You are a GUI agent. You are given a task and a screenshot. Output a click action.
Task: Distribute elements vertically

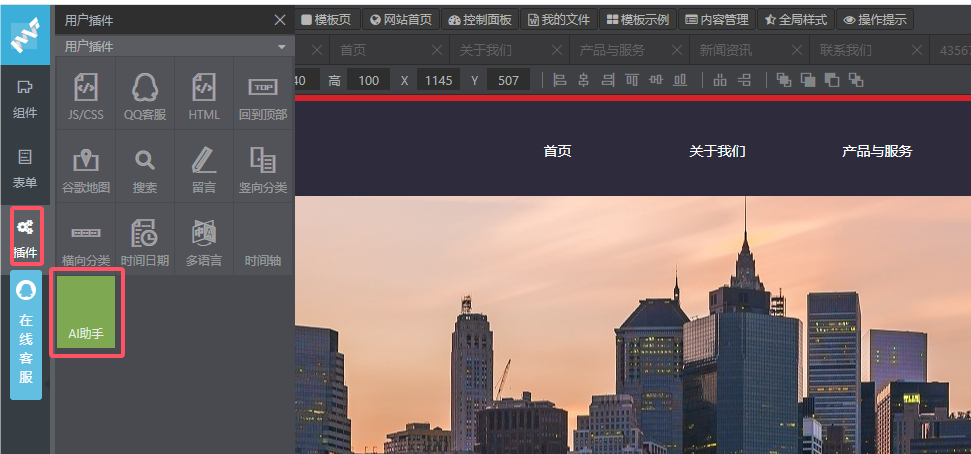point(744,80)
